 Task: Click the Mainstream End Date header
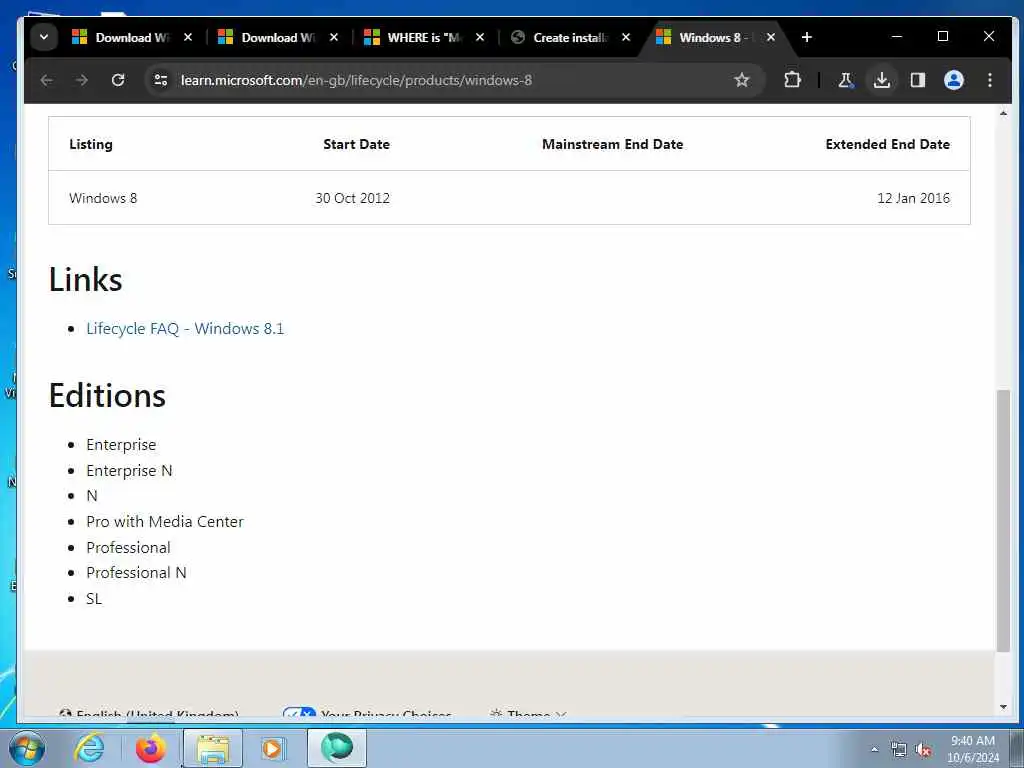tap(613, 144)
